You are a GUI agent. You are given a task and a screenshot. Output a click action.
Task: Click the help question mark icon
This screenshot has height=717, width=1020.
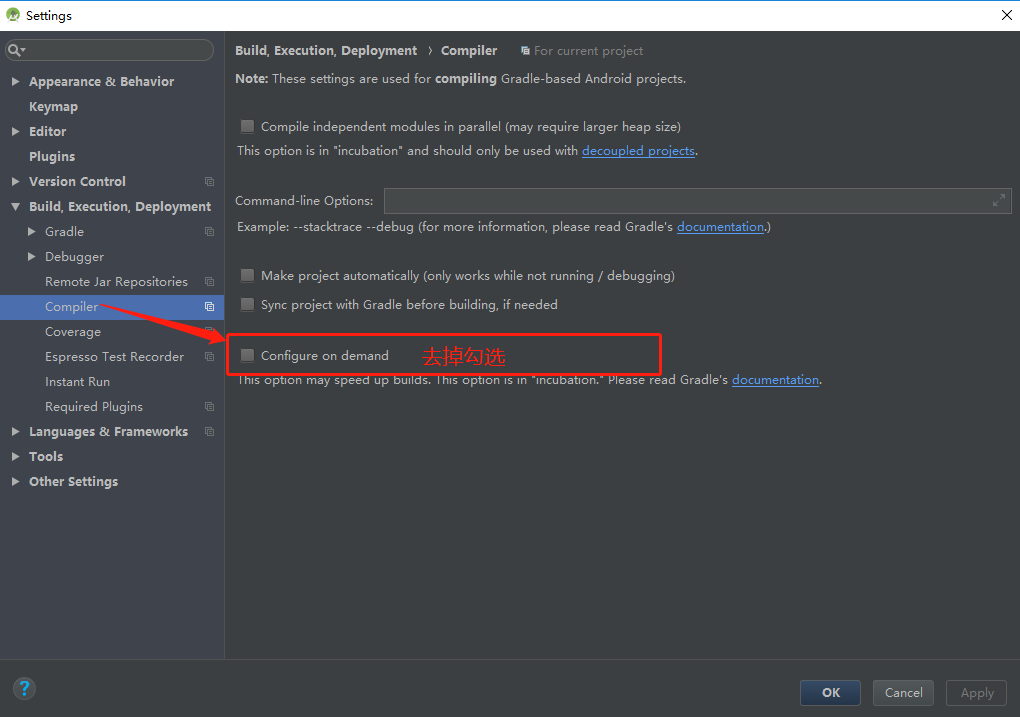[24, 688]
